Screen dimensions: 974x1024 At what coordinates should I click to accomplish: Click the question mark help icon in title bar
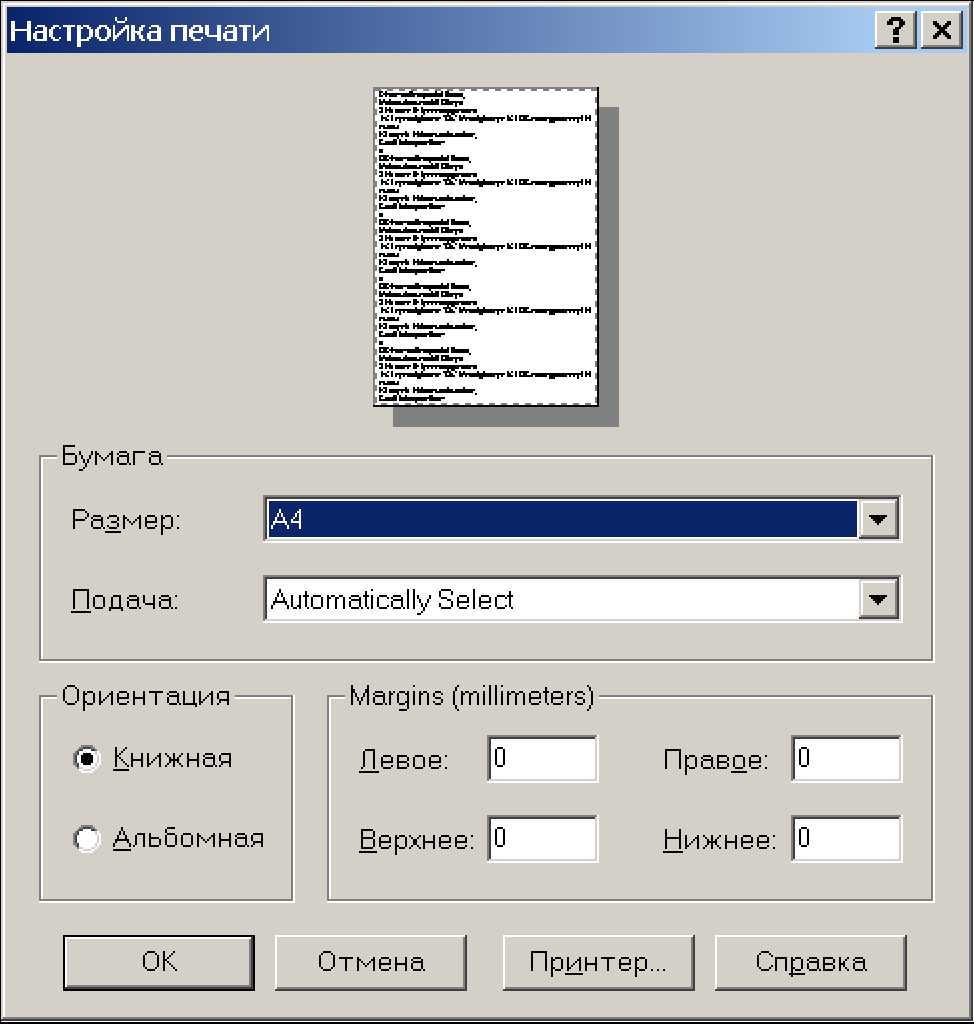pyautogui.click(x=895, y=31)
